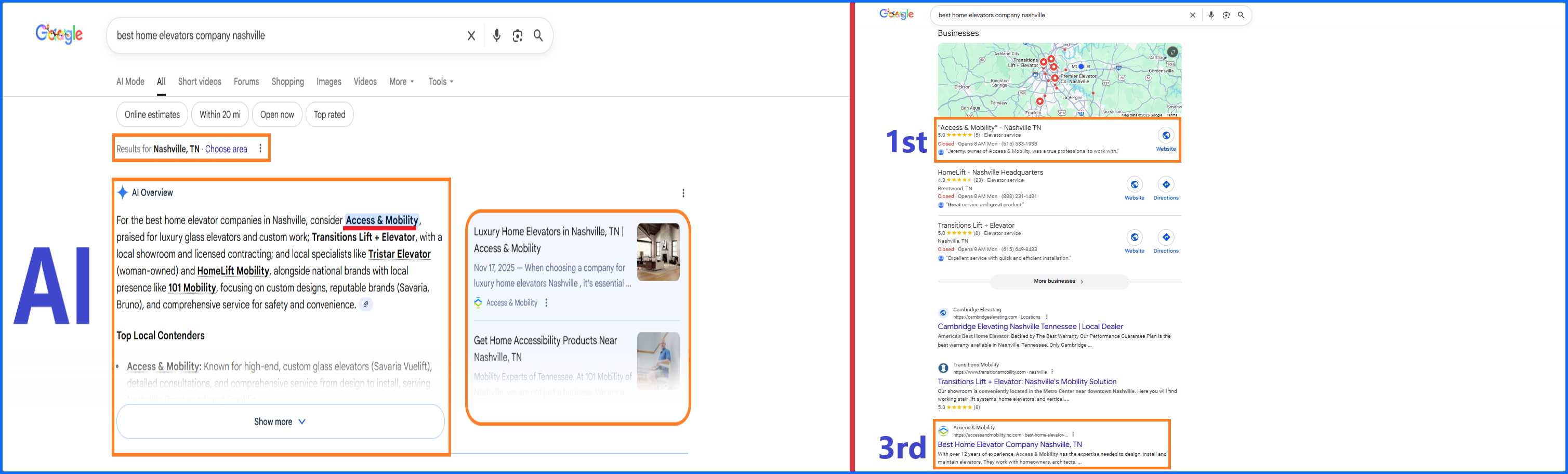Click Google logo on AI Overview page
This screenshot has height=474, width=1568.
[x=59, y=34]
